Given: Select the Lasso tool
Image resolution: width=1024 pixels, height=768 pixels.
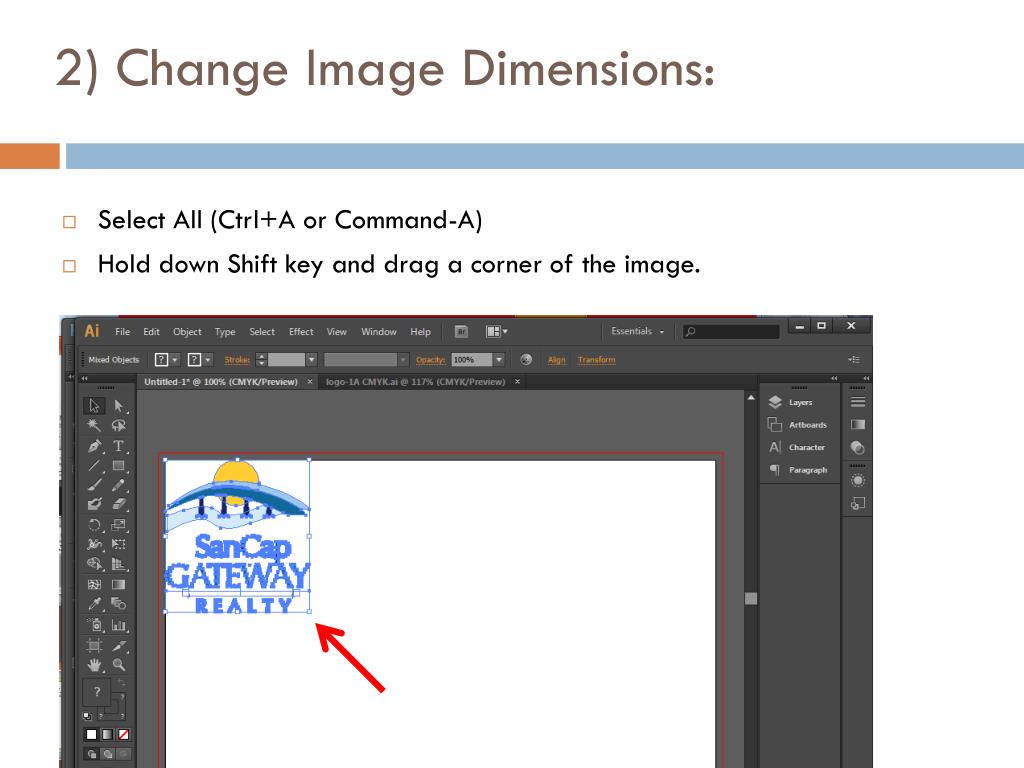Looking at the screenshot, I should coord(119,426).
